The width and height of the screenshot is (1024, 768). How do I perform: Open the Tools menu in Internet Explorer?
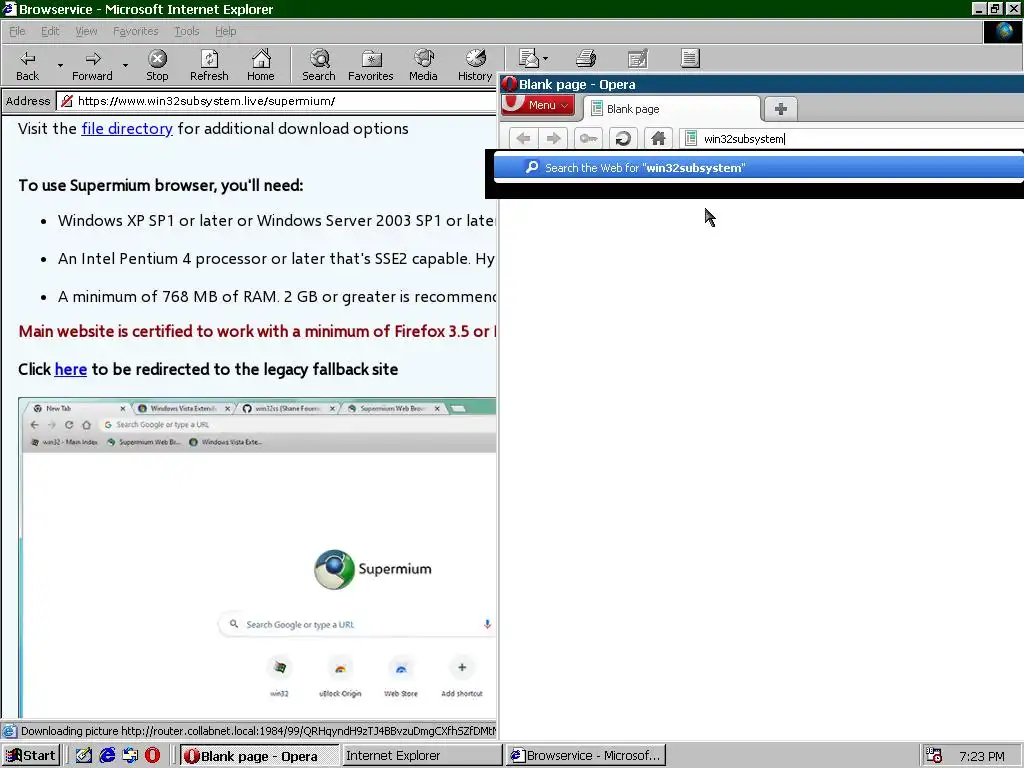coord(187,31)
